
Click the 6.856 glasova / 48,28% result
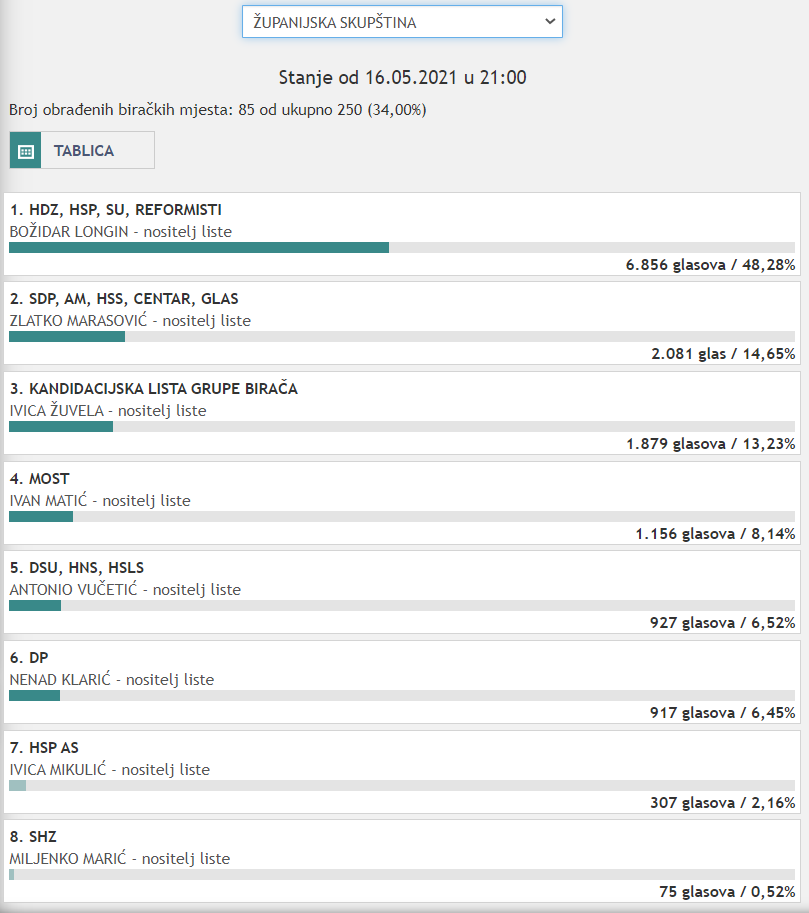710,265
